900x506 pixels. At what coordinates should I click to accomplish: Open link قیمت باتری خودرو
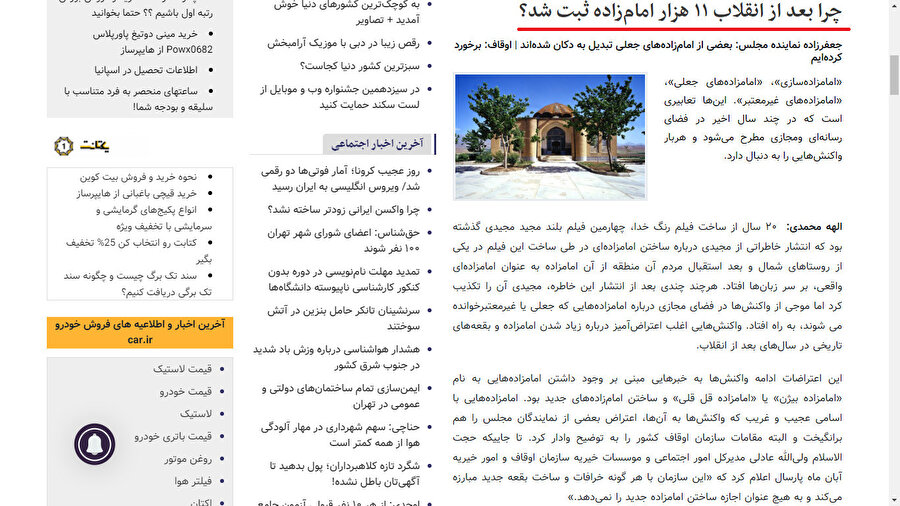coord(173,437)
